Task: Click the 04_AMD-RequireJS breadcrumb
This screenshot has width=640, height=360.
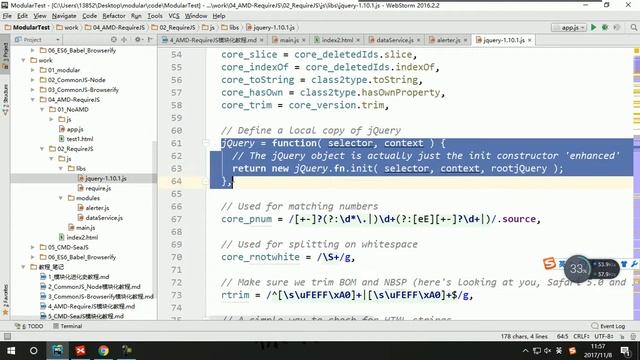Action: 115,27
